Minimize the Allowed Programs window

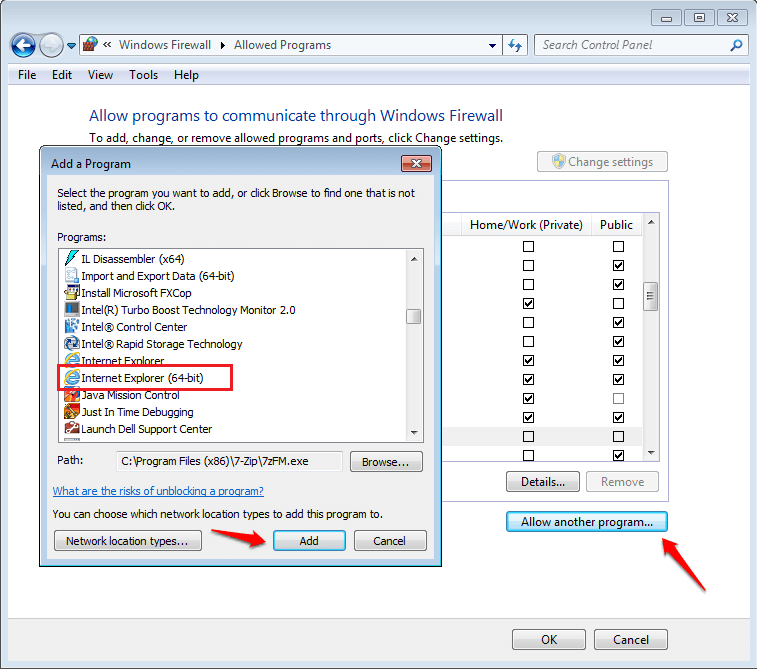click(x=666, y=18)
